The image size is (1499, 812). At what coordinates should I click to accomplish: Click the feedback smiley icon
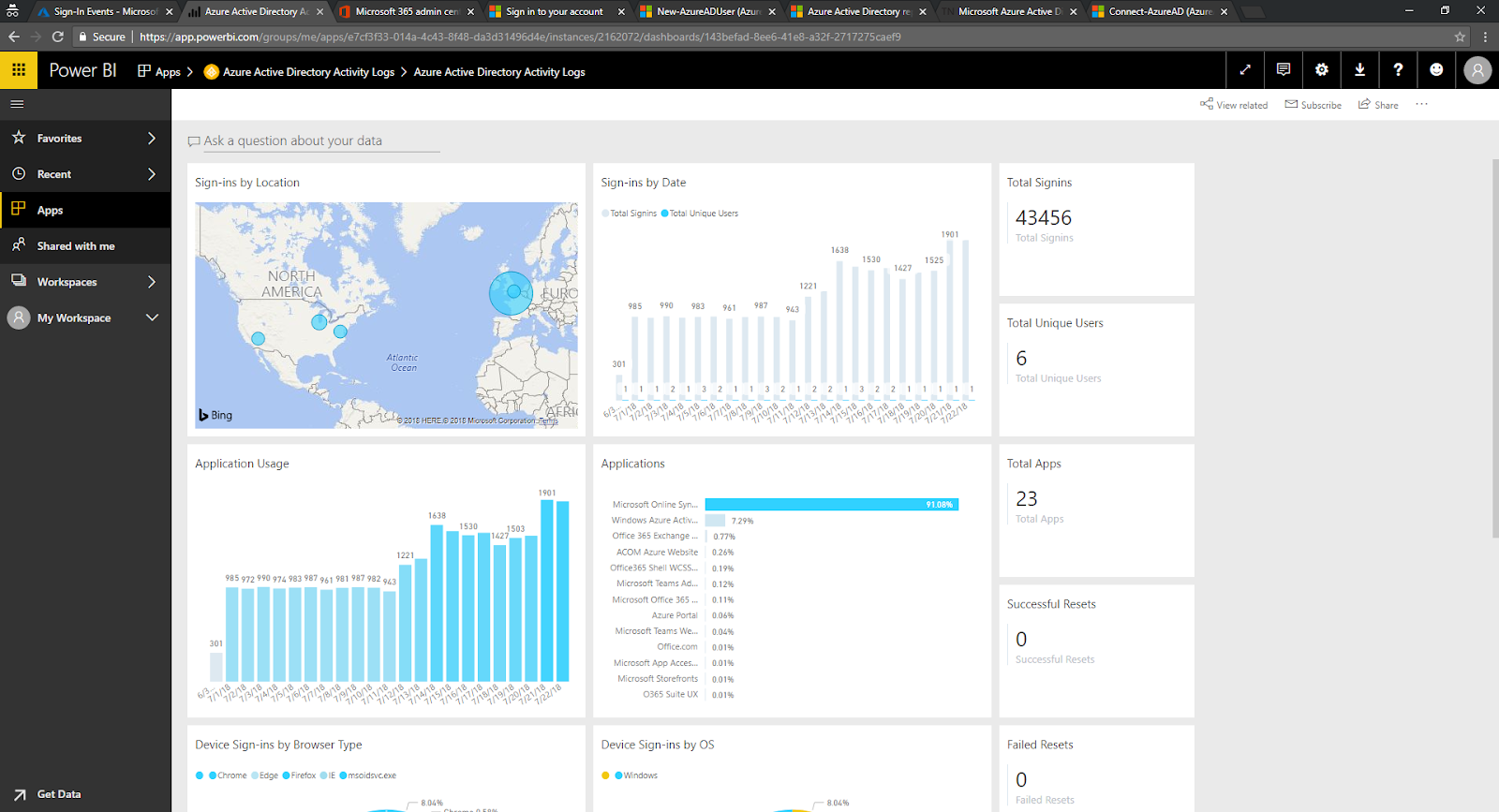1436,70
